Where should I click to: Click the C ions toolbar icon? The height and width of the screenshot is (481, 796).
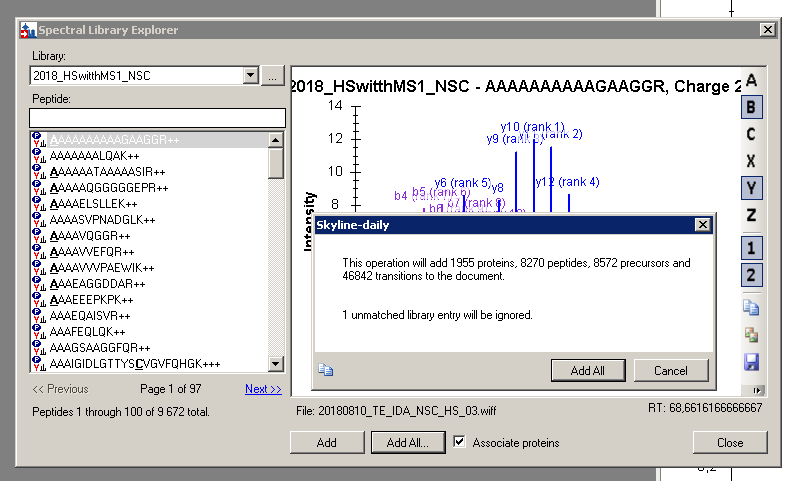[751, 135]
